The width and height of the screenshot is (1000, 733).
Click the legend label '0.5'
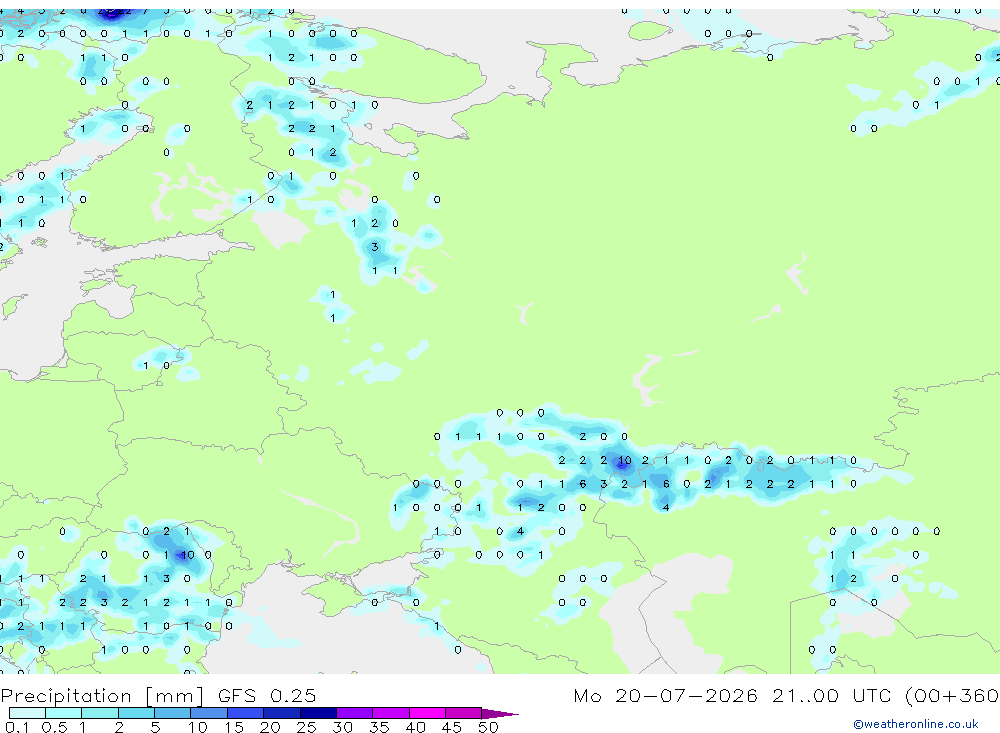click(54, 727)
